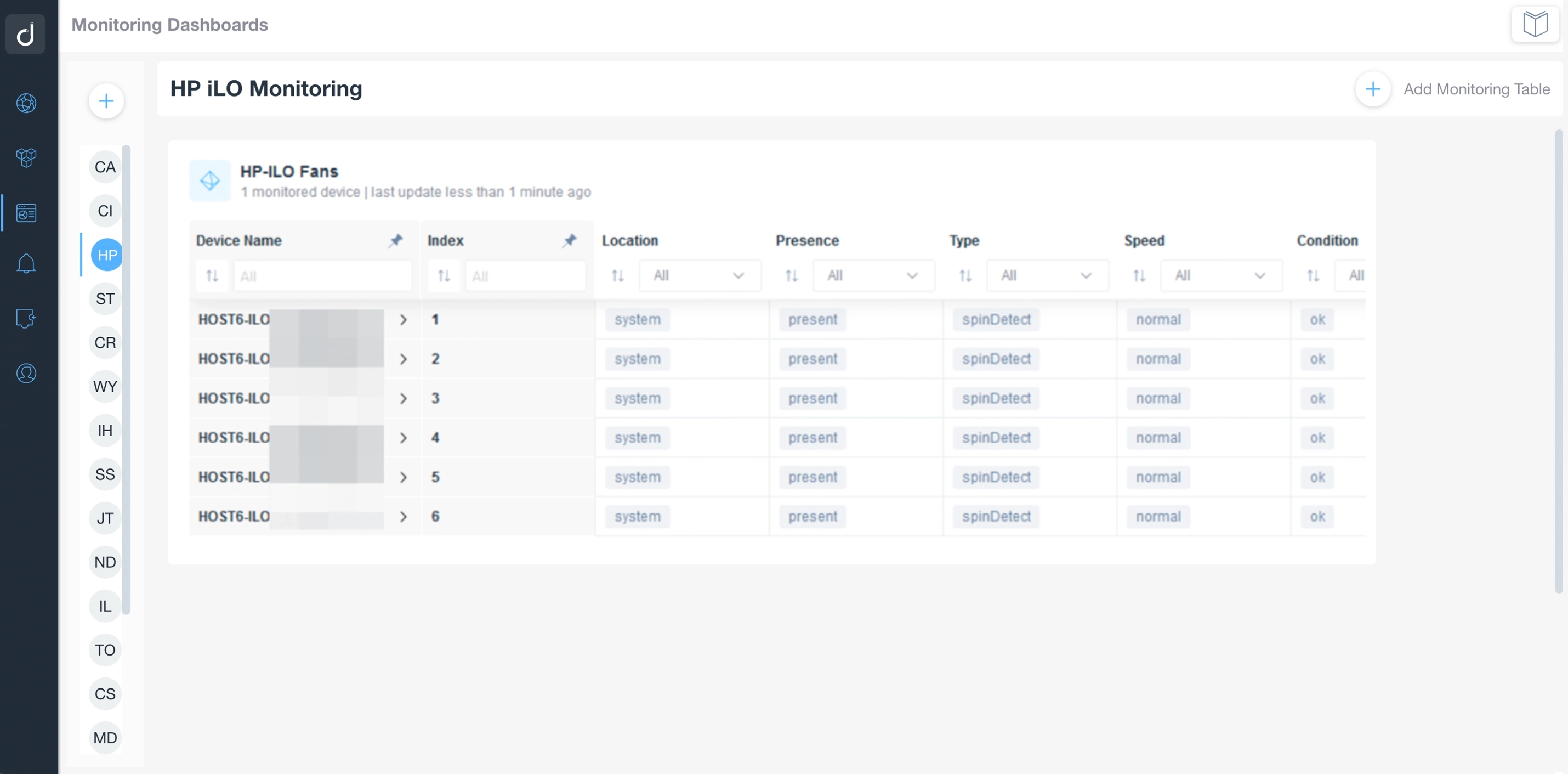Expand HOST6-ILO fan index 3 row
1568x774 pixels.
tap(403, 397)
